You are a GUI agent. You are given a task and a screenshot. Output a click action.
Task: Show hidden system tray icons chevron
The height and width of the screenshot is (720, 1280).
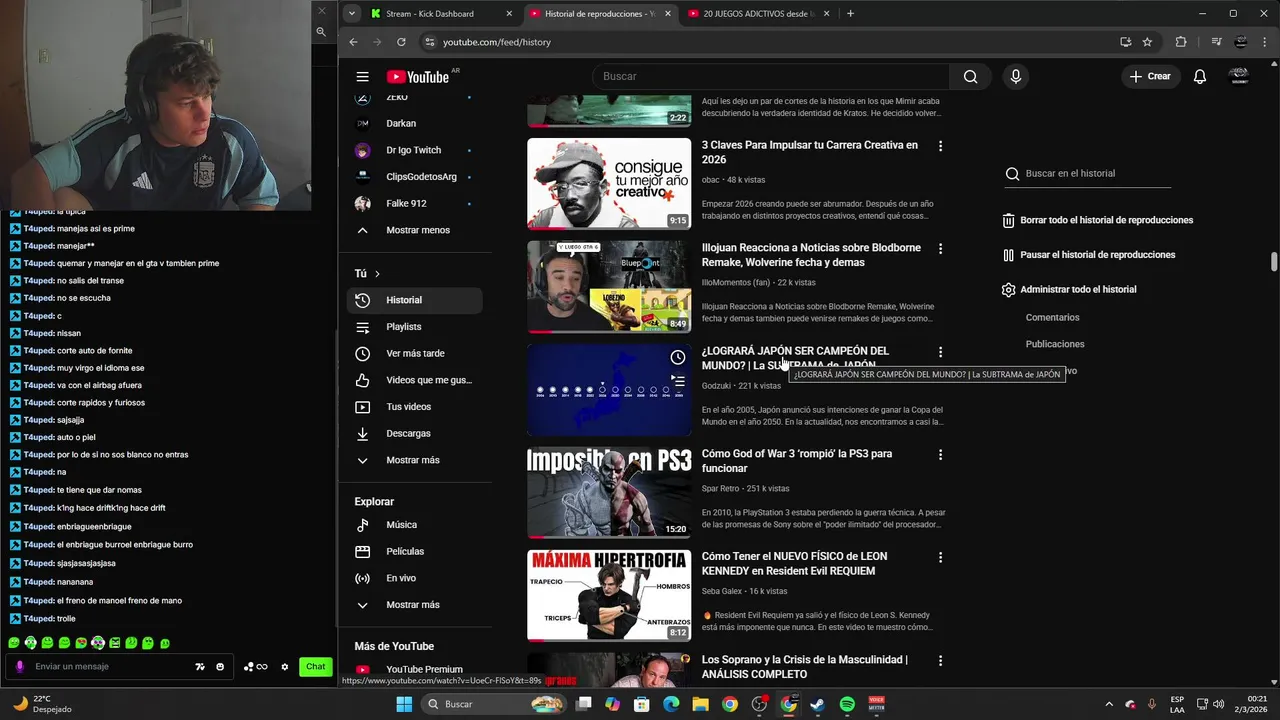[x=1108, y=704]
